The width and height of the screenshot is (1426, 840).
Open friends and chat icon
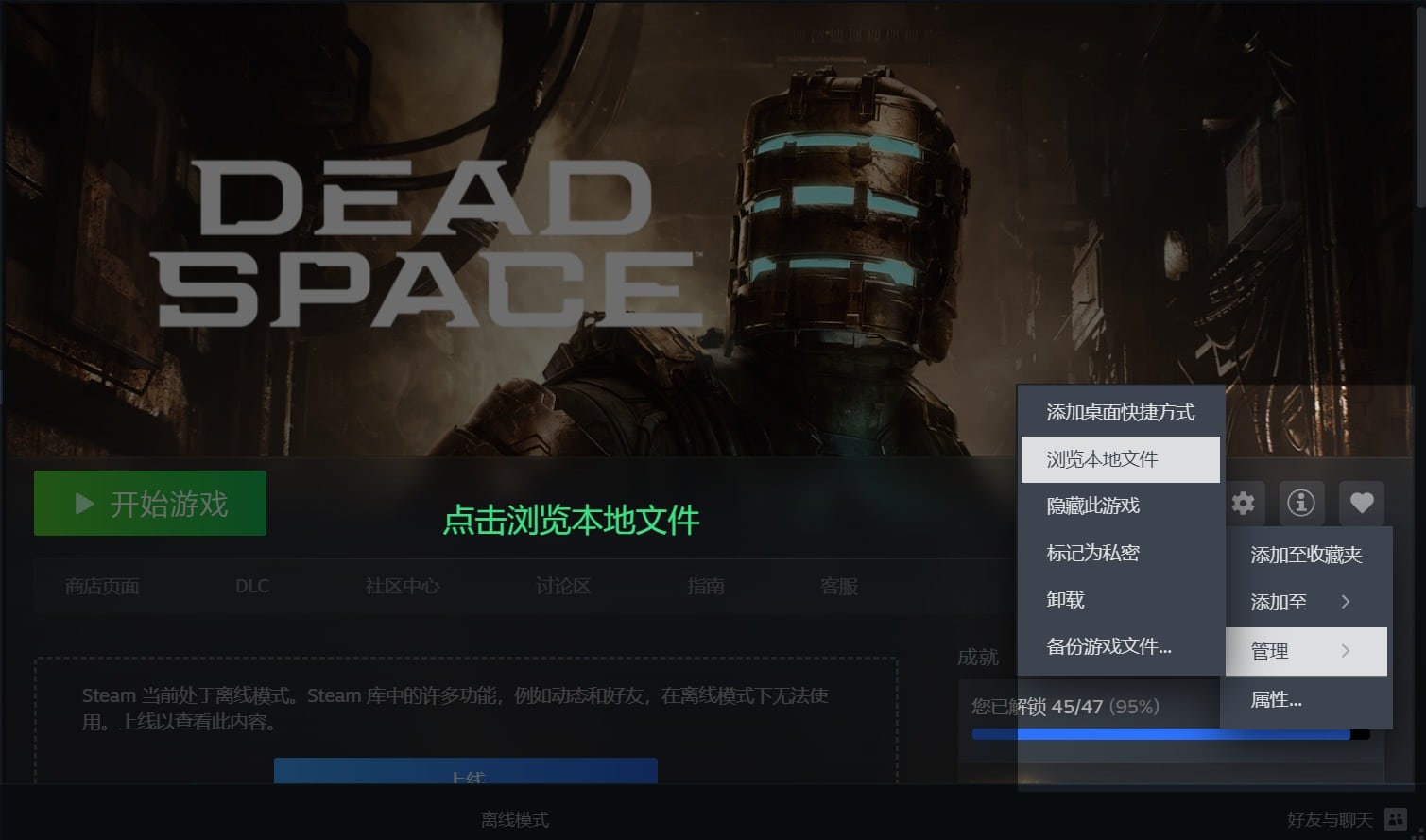click(1395, 819)
